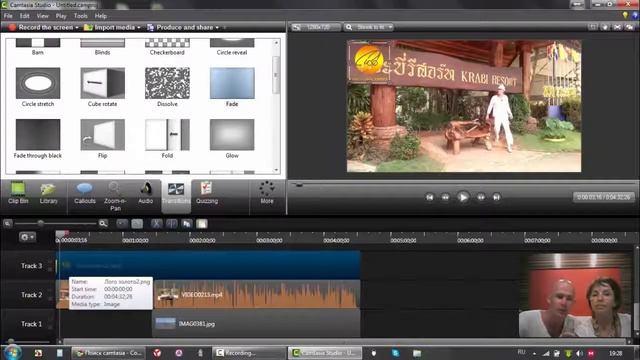The width and height of the screenshot is (640, 360).
Task: Expand the Record the screen dropdown arrow
Action: pyautogui.click(x=77, y=27)
